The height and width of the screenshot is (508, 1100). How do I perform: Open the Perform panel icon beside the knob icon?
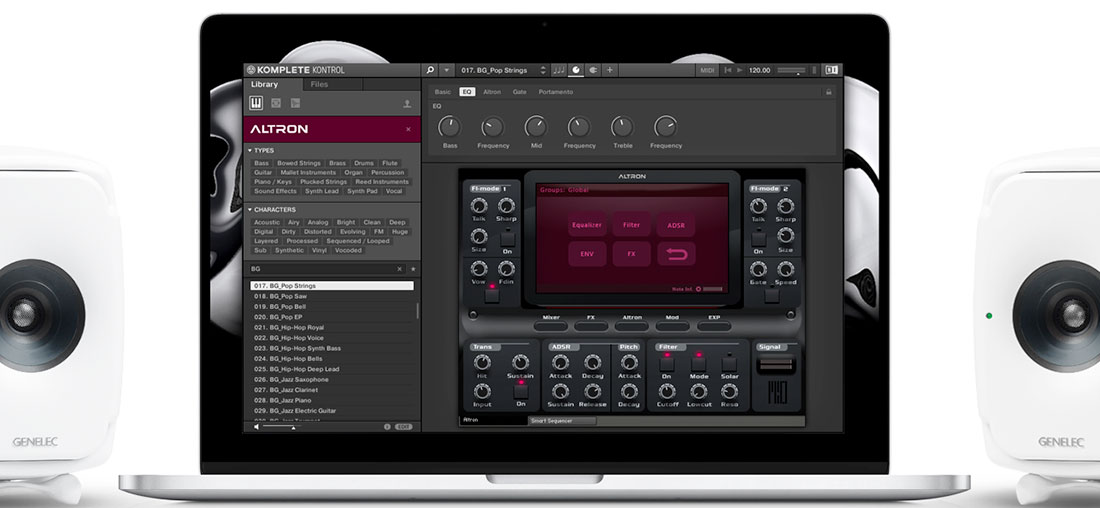point(593,70)
